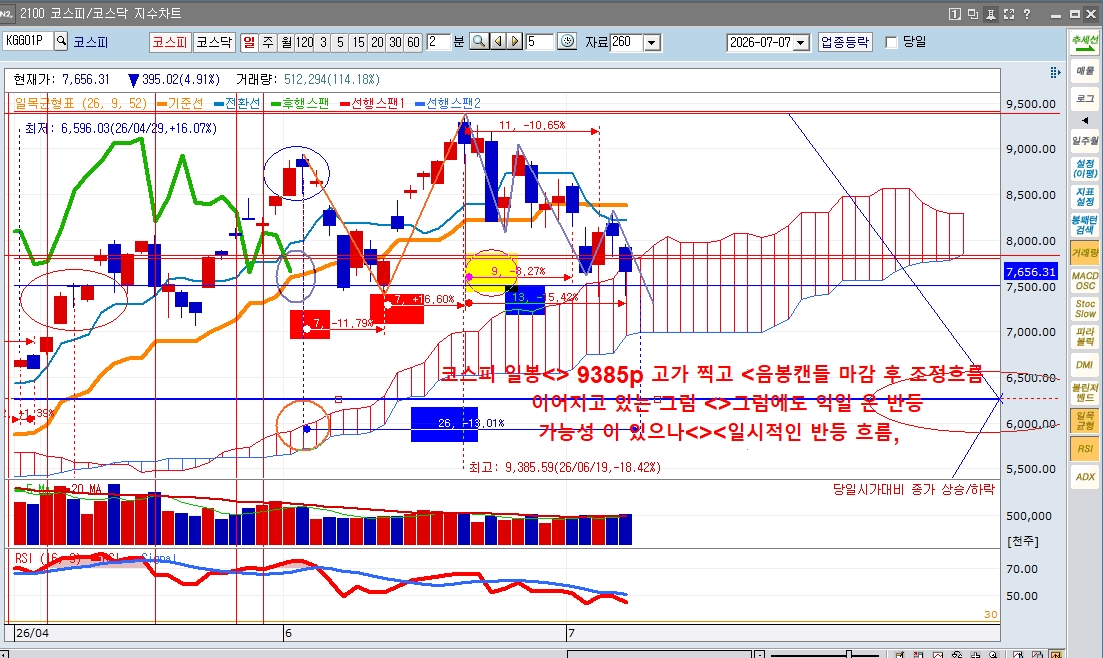Open the date 2026-07-07 dropdown

coord(801,42)
